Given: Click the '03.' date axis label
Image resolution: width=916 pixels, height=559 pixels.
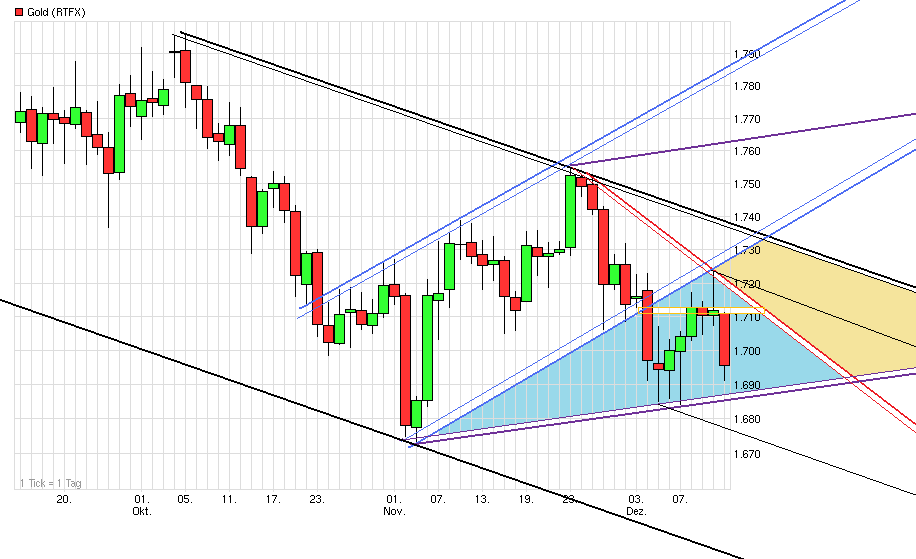Looking at the screenshot, I should point(636,499).
